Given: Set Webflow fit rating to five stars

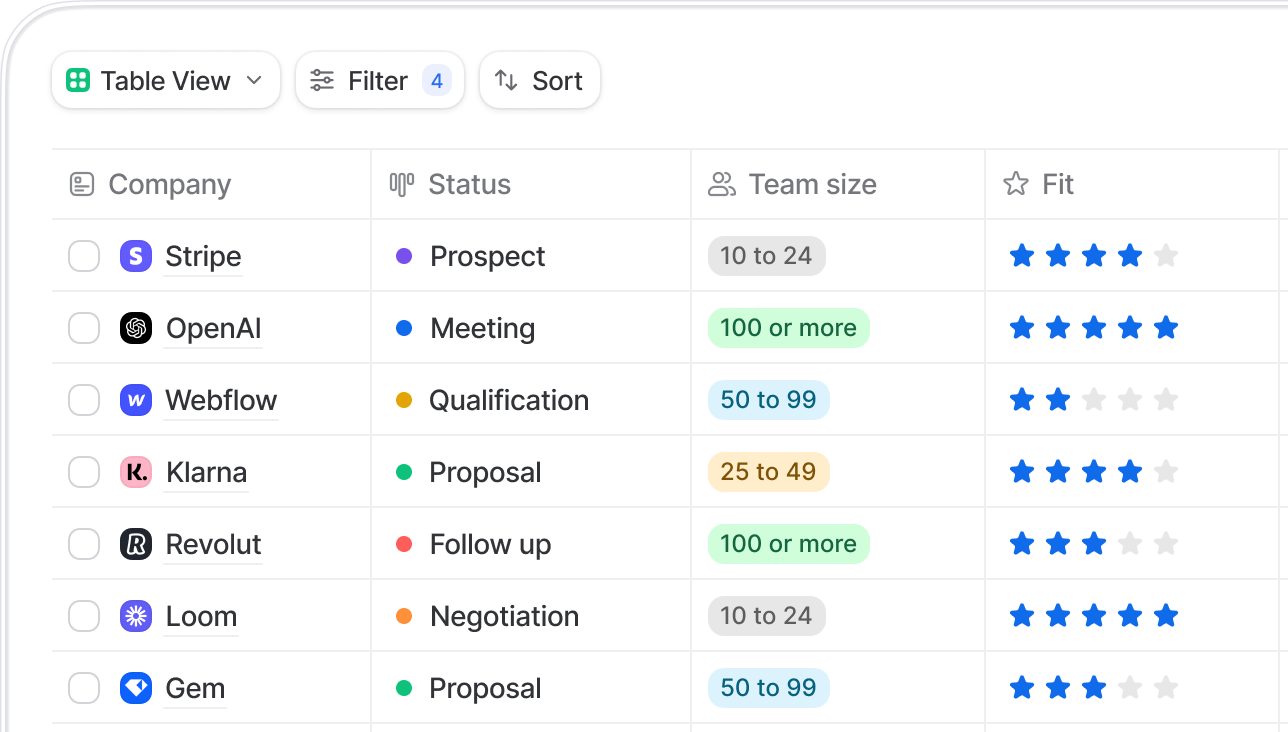Looking at the screenshot, I should 1166,400.
